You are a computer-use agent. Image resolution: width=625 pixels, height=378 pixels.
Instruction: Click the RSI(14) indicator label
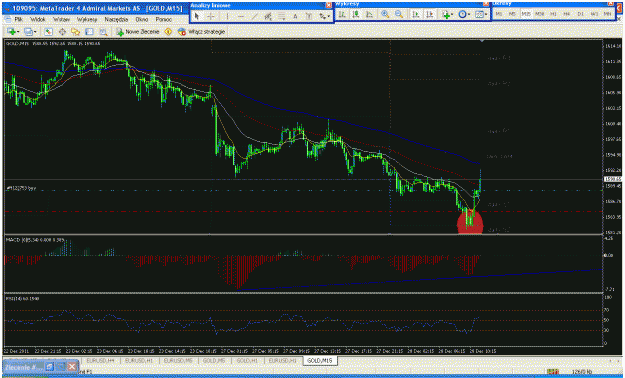tap(22, 298)
